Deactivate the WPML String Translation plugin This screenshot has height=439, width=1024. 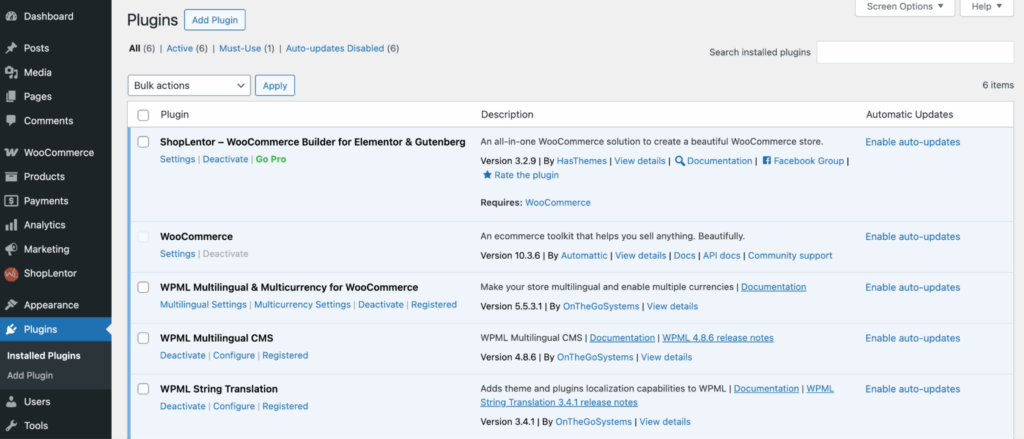click(x=183, y=406)
